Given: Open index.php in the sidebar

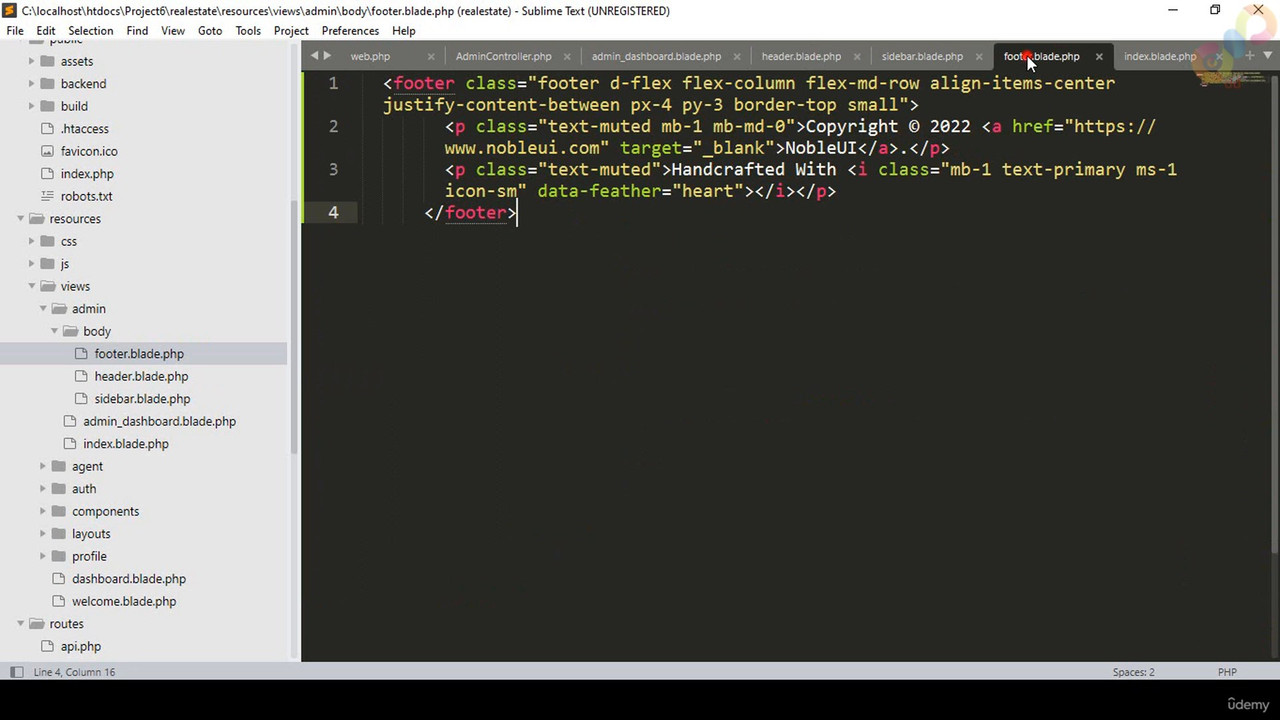Looking at the screenshot, I should point(87,174).
